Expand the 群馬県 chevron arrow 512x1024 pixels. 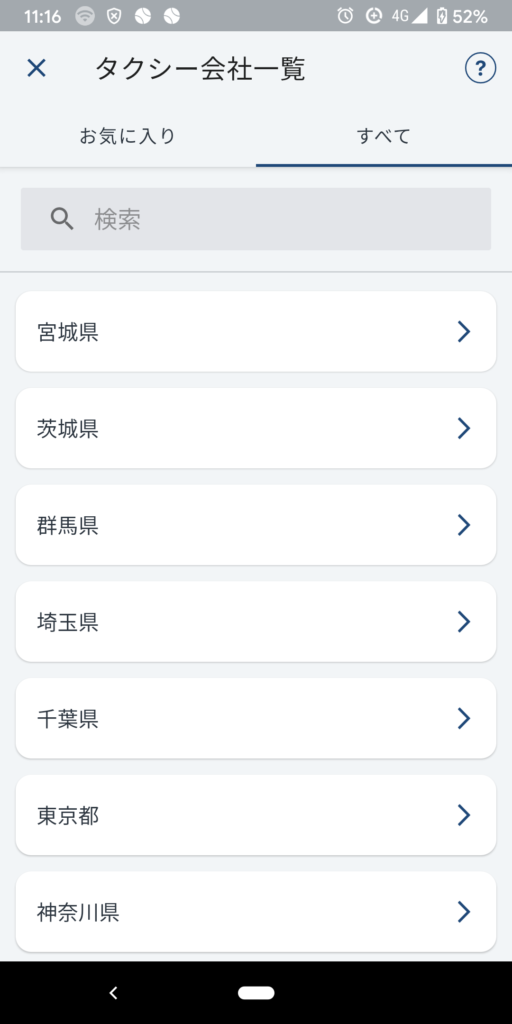pos(464,525)
